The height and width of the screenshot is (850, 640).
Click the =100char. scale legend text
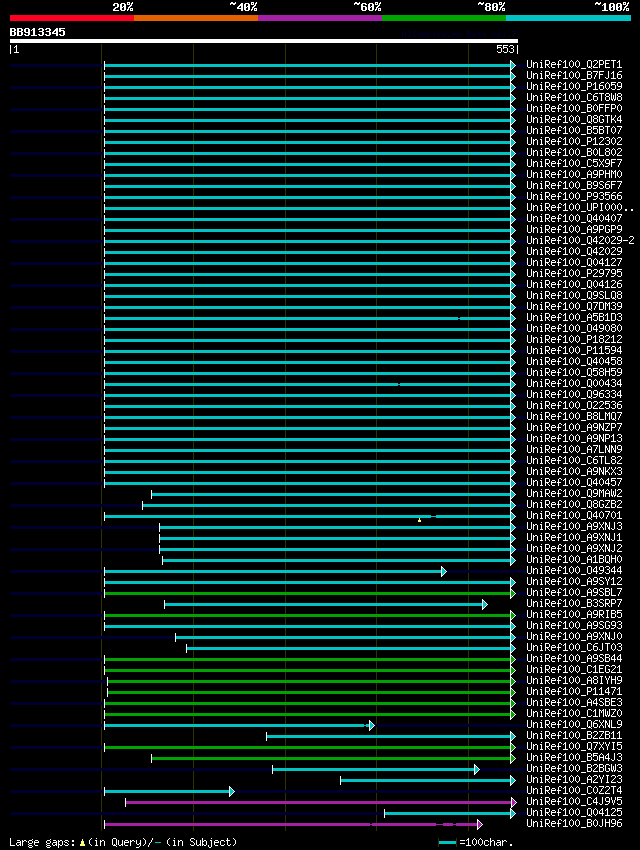tap(486, 842)
